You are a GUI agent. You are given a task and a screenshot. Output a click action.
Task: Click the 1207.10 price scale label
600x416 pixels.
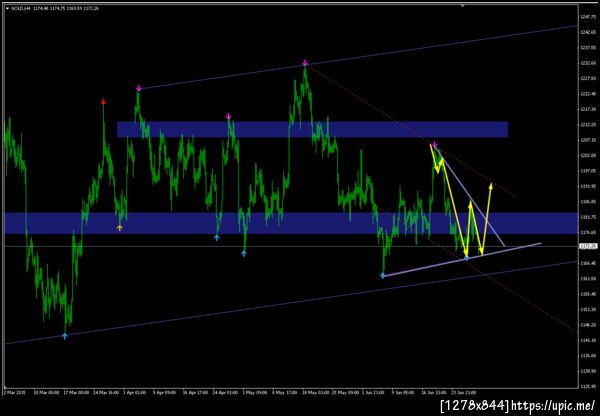(x=588, y=140)
